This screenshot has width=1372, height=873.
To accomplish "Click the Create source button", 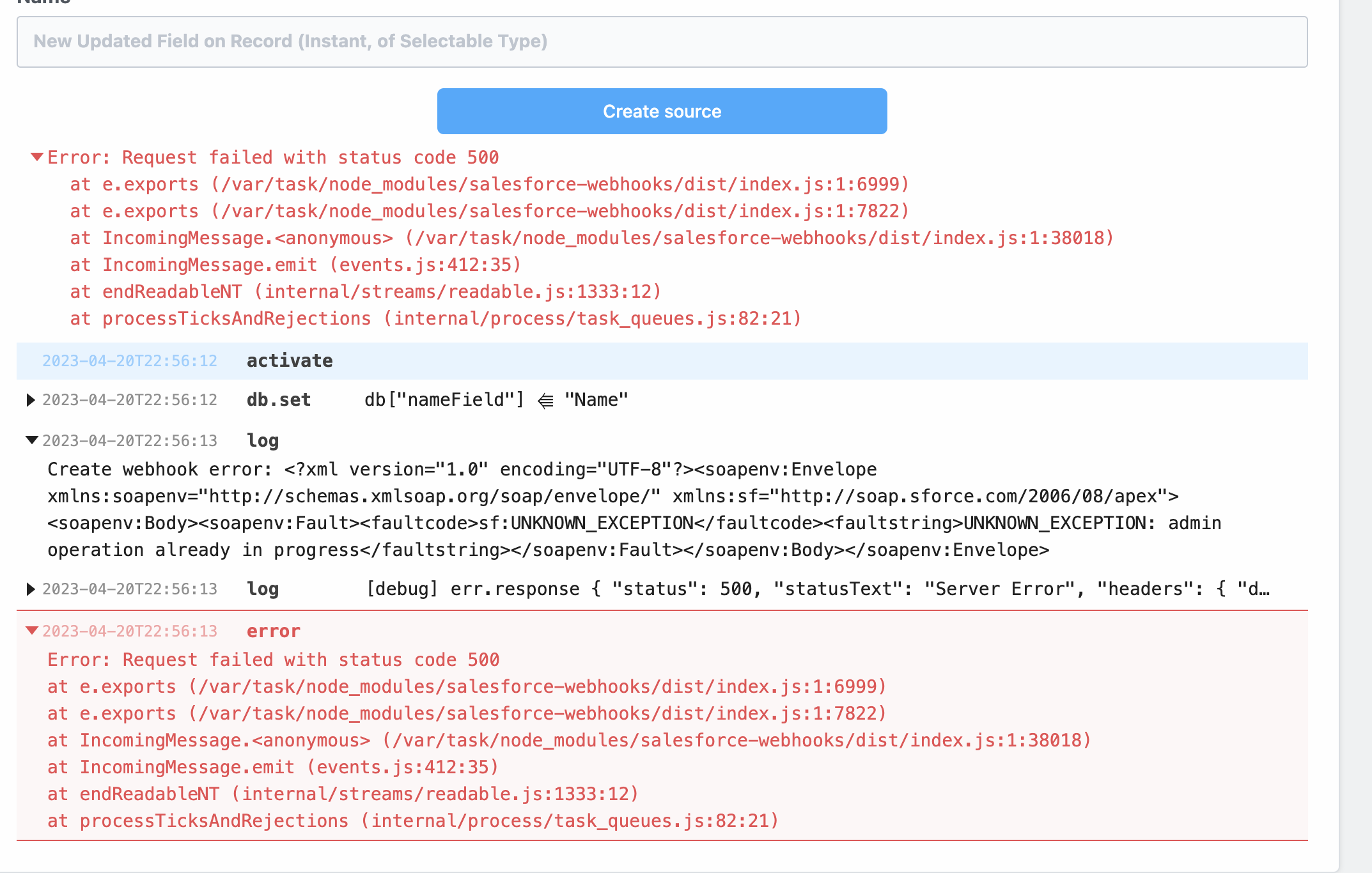I will pos(662,111).
